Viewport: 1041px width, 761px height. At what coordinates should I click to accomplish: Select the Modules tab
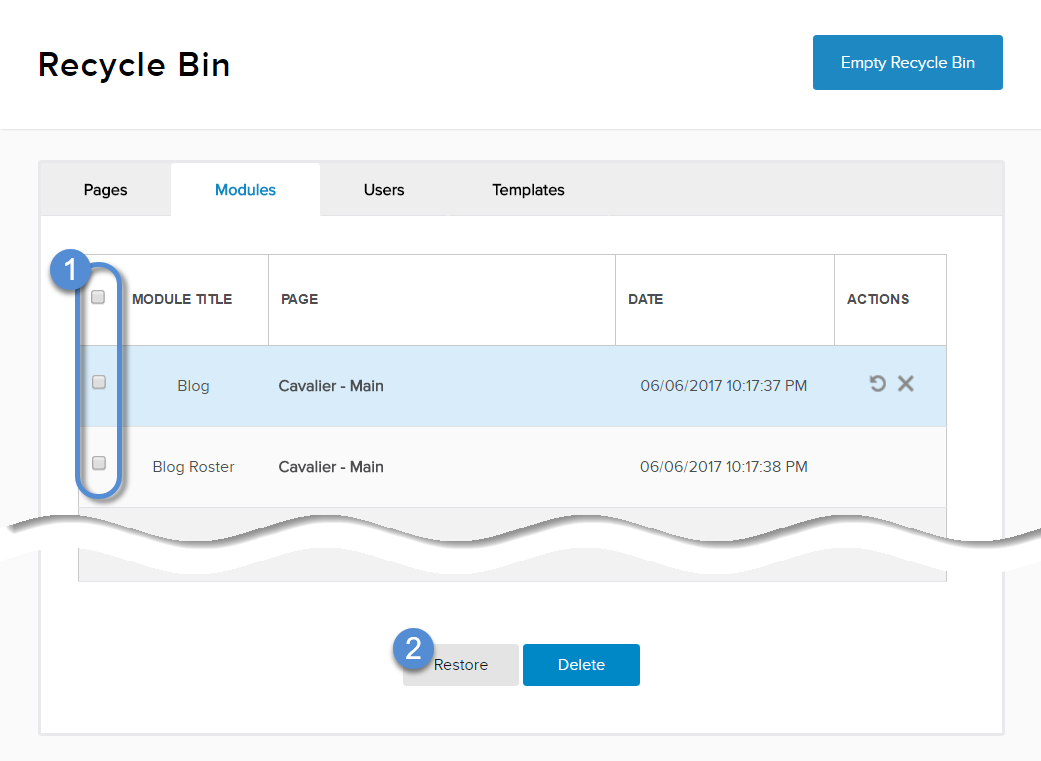(246, 190)
